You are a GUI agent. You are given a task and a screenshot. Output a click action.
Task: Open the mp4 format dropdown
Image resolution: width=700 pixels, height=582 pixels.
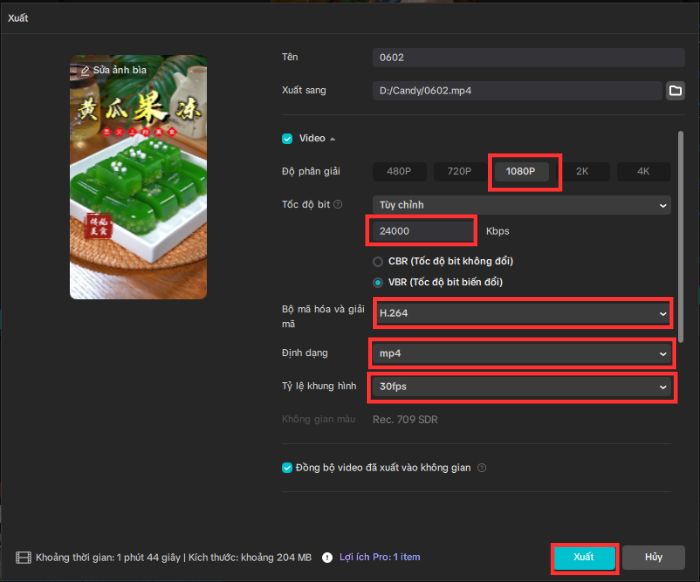(521, 353)
